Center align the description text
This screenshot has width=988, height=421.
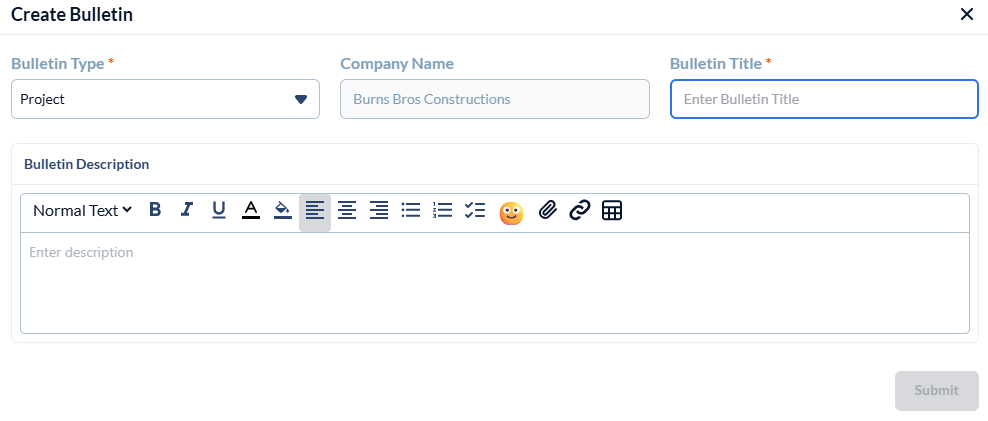click(x=347, y=211)
